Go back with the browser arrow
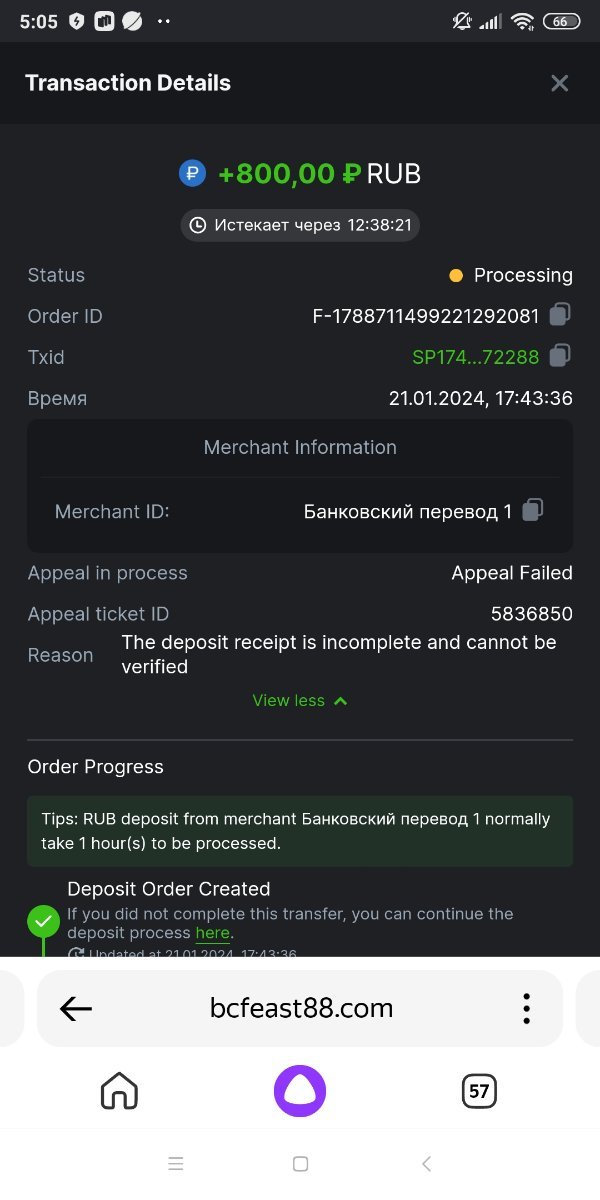This screenshot has height=1200, width=600. coord(76,1009)
